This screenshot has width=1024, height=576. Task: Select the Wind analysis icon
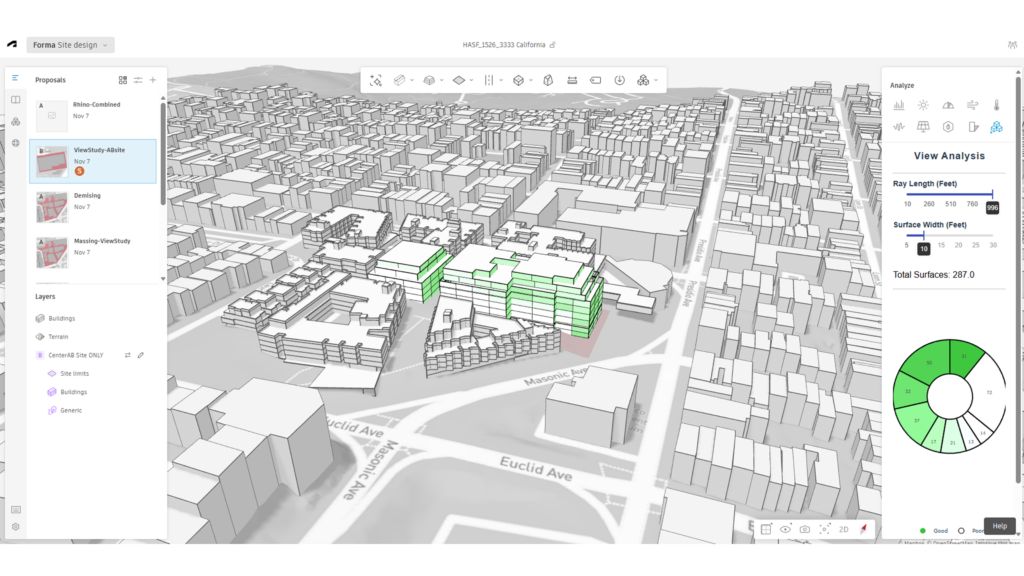(971, 104)
